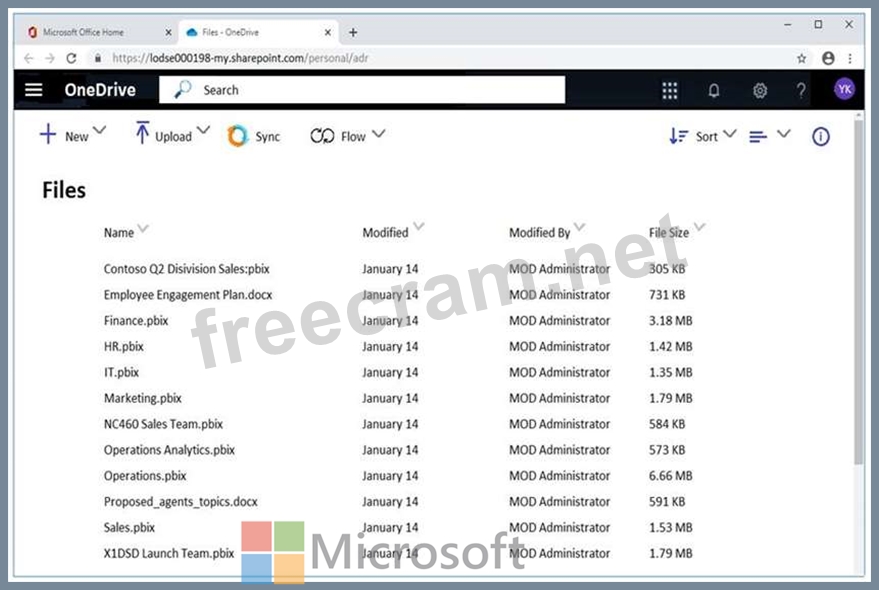Open Sales.pbix file
Viewport: 879px width, 590px height.
[129, 527]
